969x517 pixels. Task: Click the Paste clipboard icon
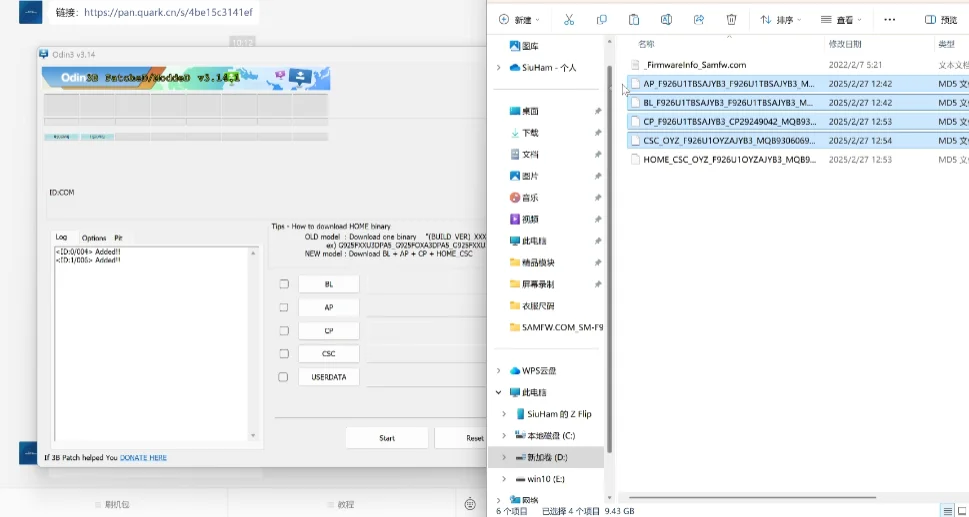click(633, 20)
